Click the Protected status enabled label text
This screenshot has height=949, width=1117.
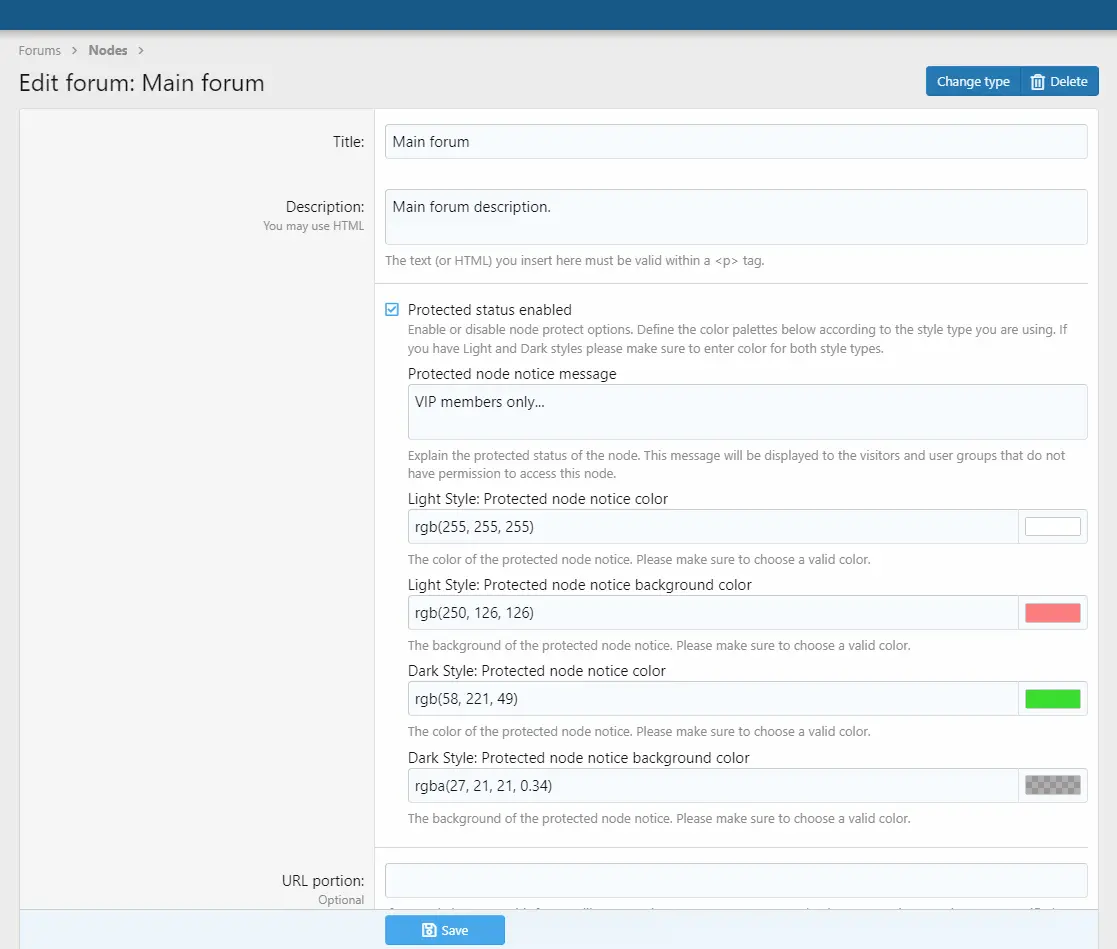click(x=490, y=310)
